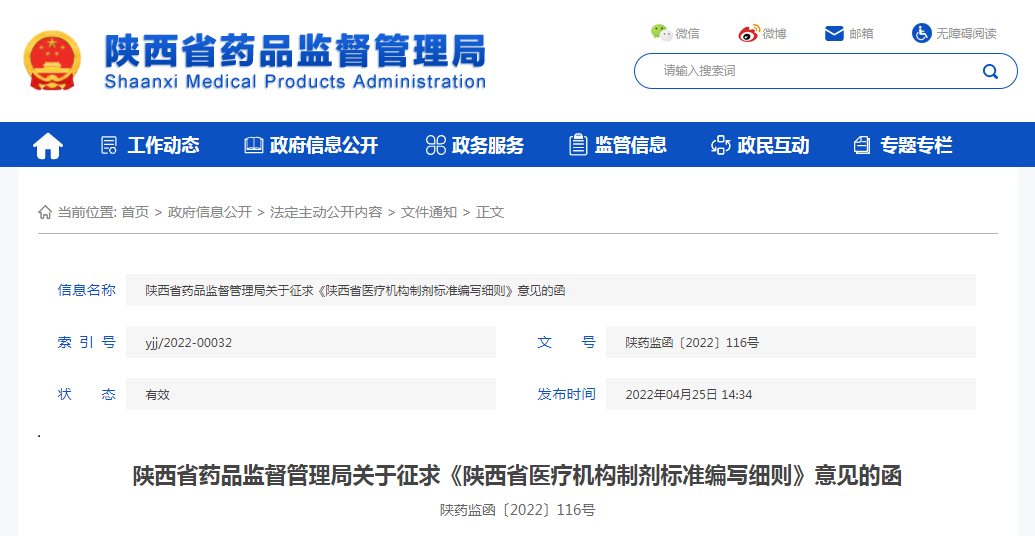
Task: Click the 信息名称 label
Action: (86, 290)
